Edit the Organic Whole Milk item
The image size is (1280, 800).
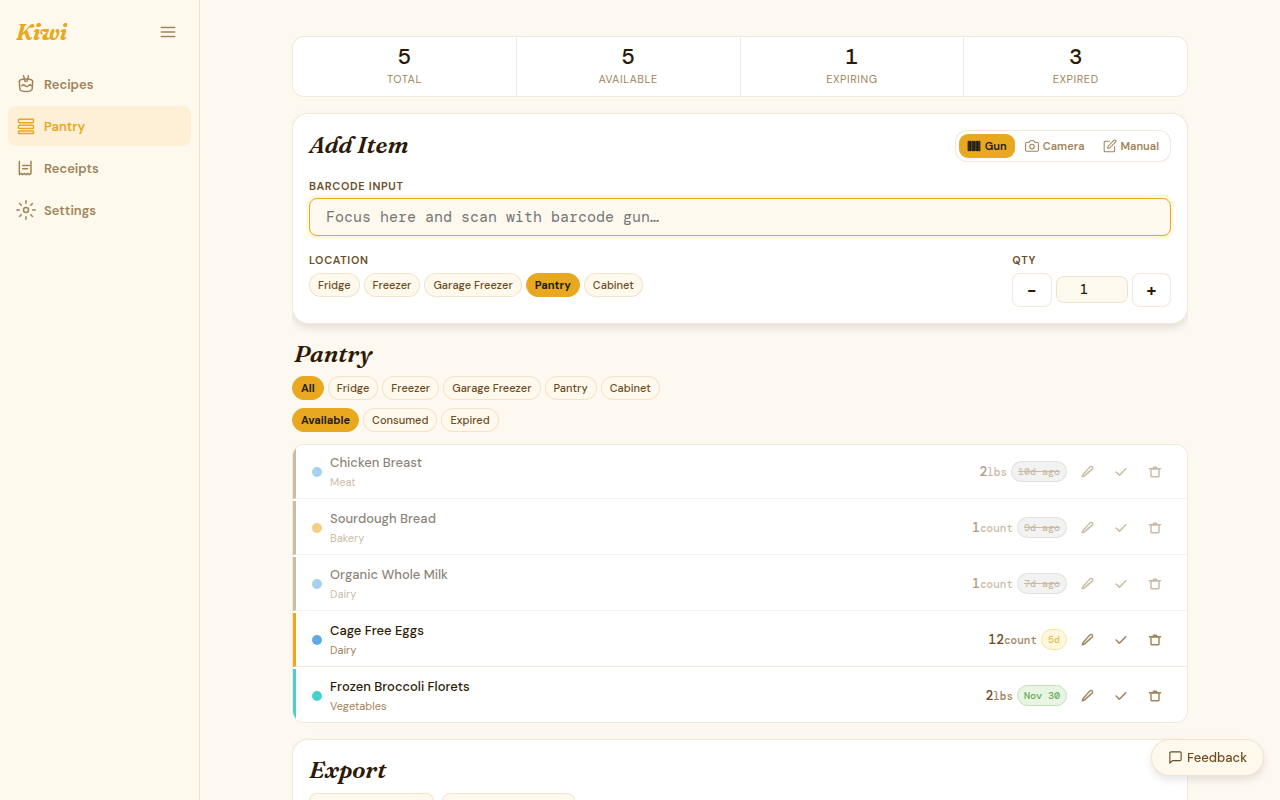tap(1087, 584)
